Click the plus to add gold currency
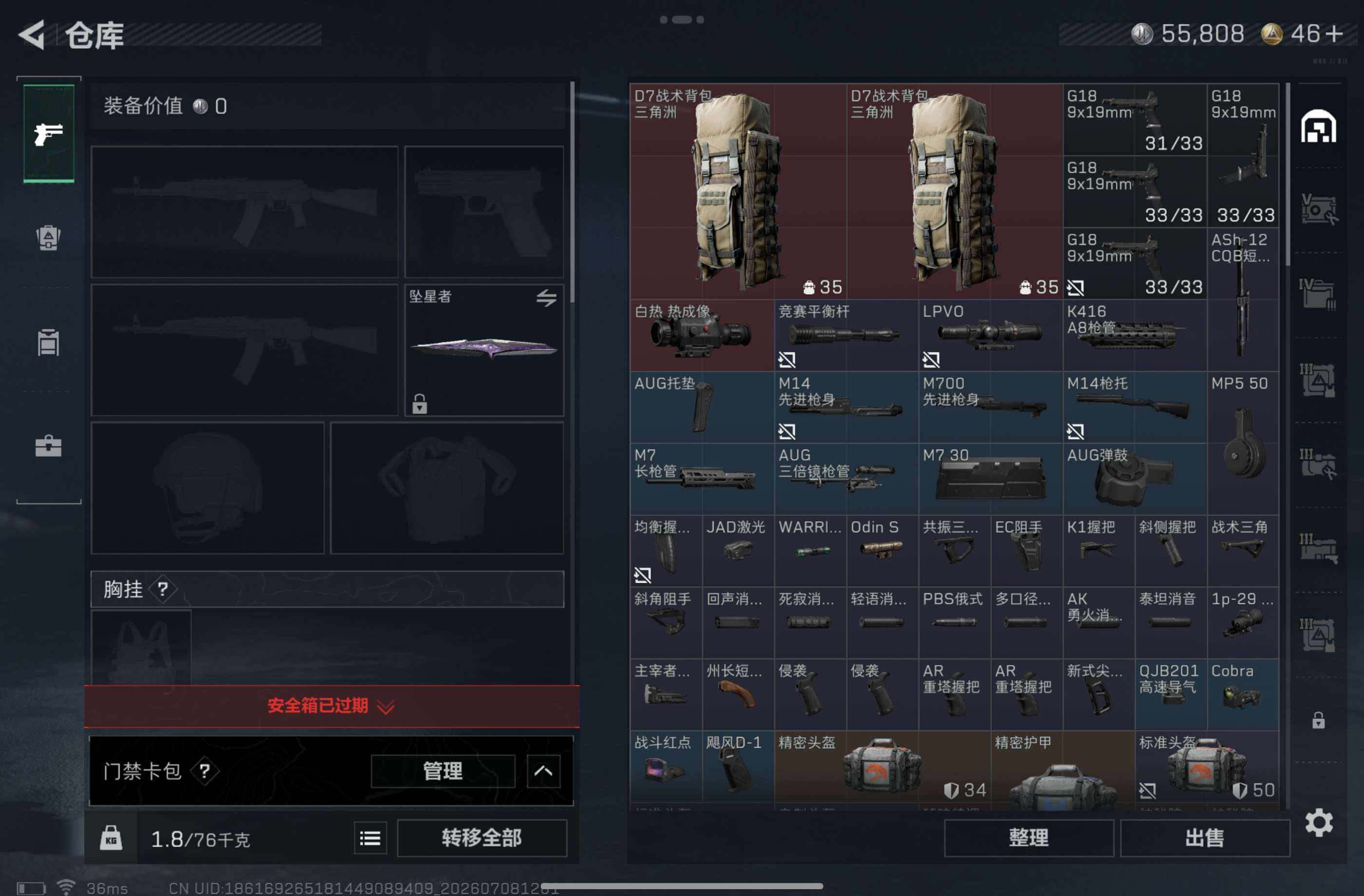This screenshot has height=896, width=1364. pyautogui.click(x=1334, y=33)
